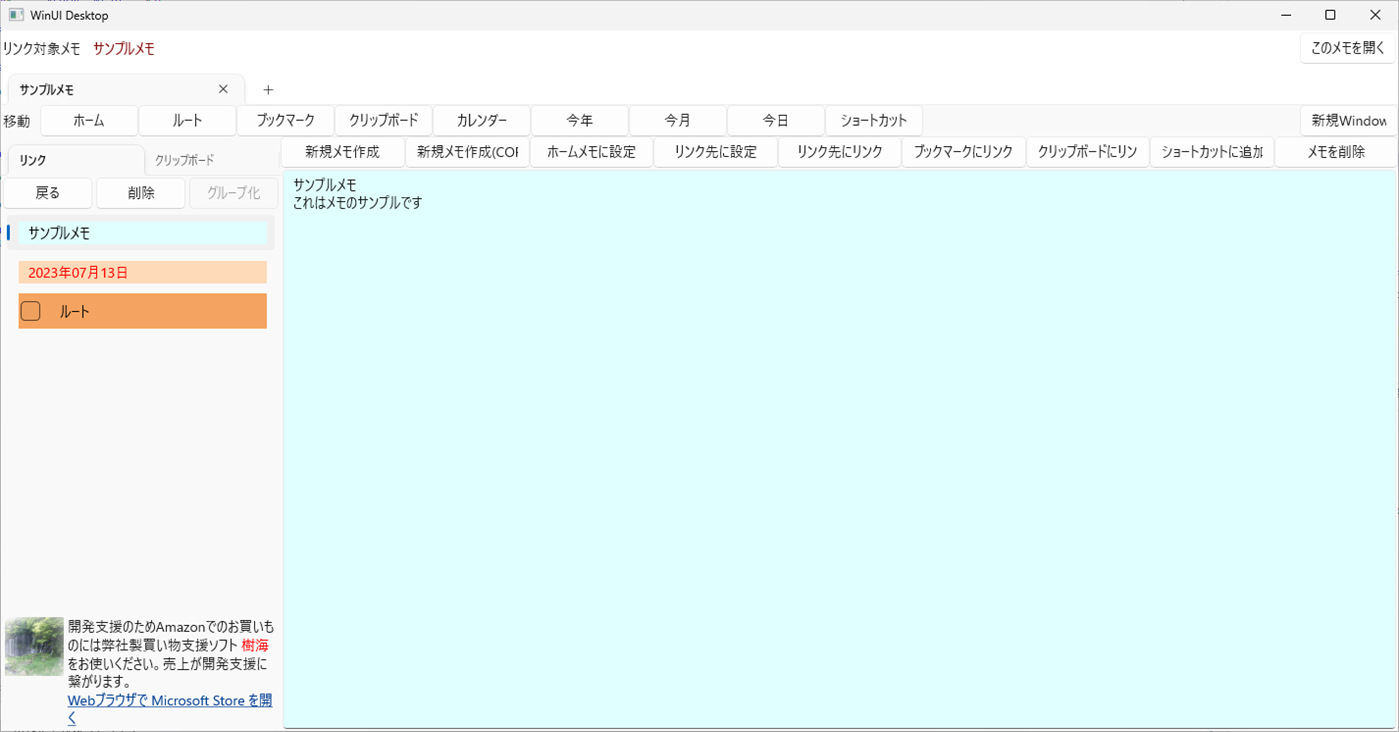Jump to today's memo with 今日 button
The width and height of the screenshot is (1399, 732).
[775, 120]
